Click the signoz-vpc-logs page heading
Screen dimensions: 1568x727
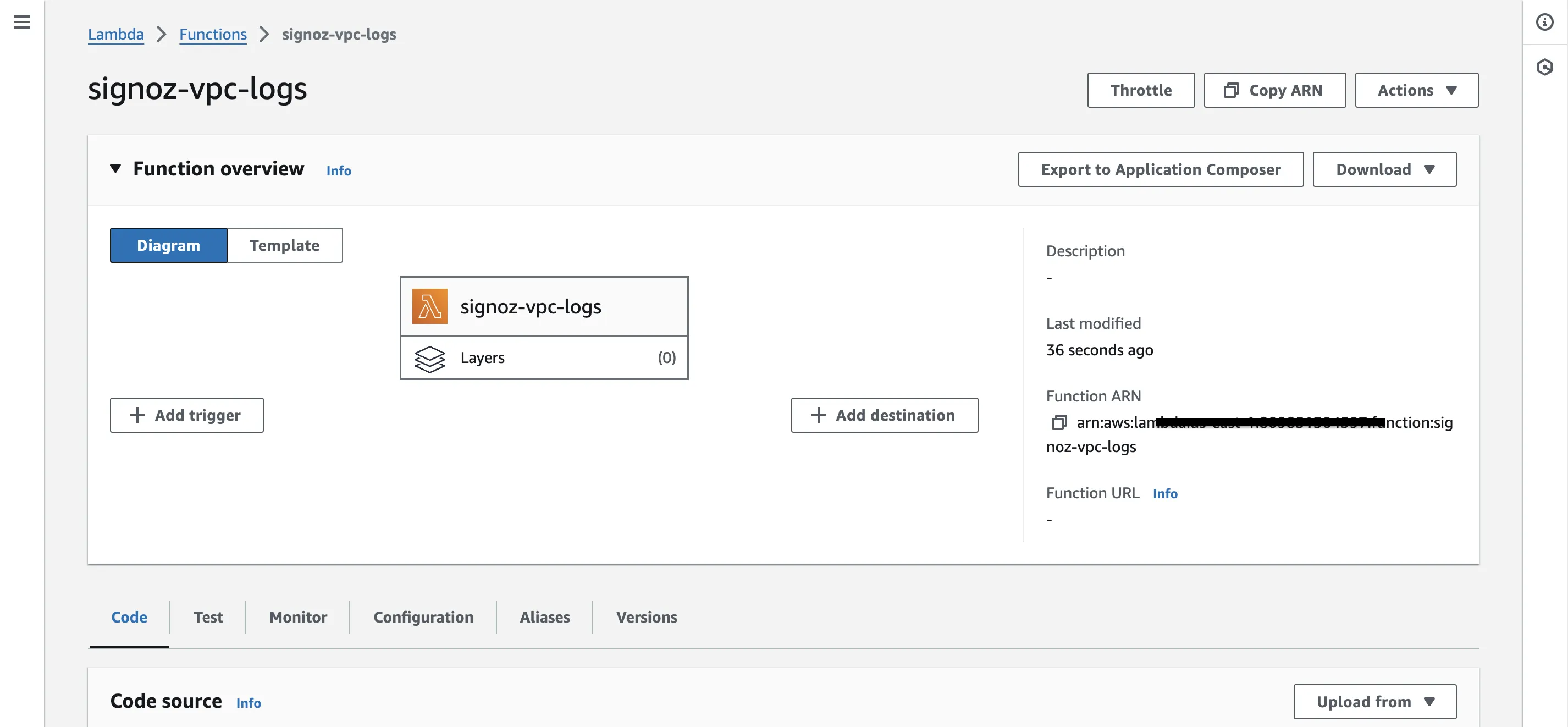coord(197,90)
